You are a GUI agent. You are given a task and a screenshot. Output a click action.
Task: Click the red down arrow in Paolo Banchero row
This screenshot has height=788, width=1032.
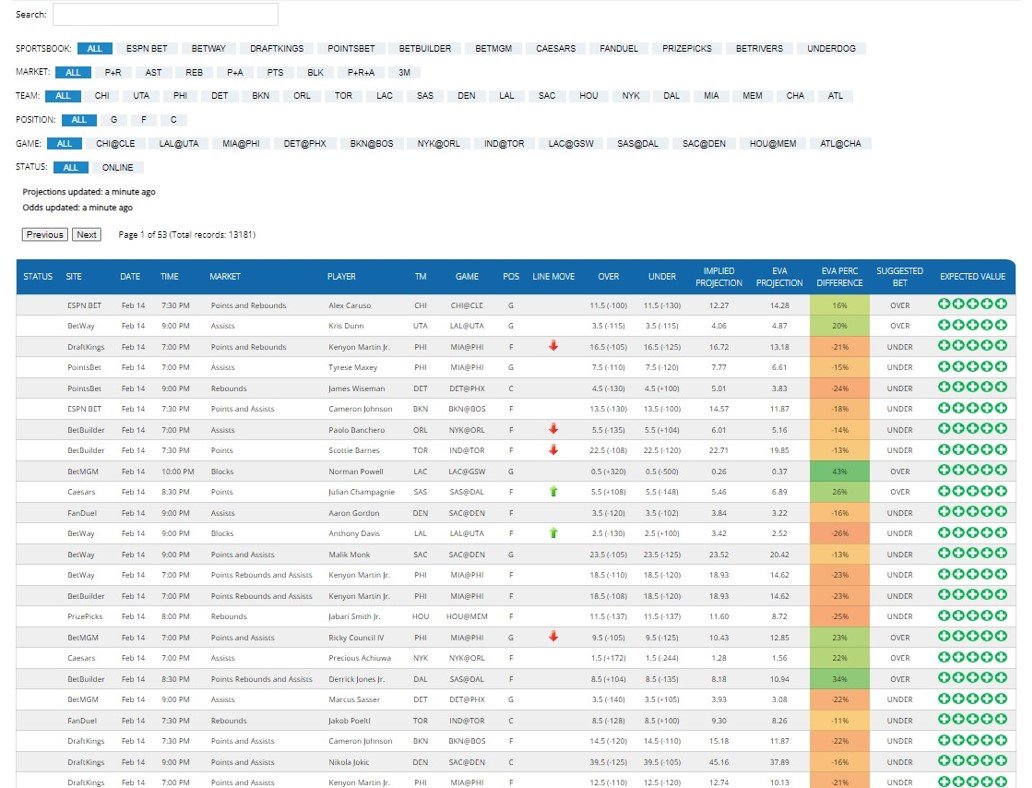pyautogui.click(x=553, y=429)
